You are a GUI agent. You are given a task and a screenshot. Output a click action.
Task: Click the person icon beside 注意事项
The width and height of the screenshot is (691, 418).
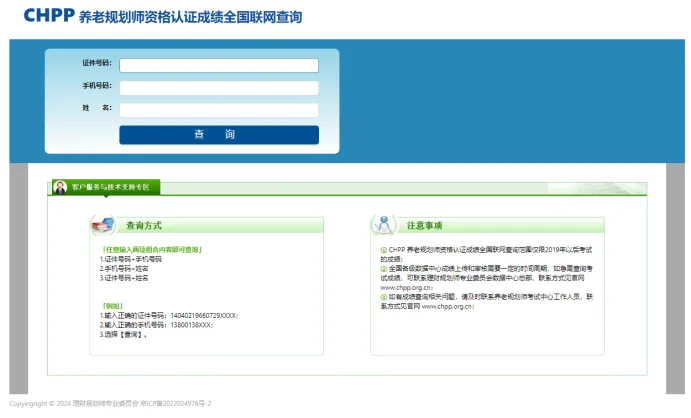coord(382,224)
